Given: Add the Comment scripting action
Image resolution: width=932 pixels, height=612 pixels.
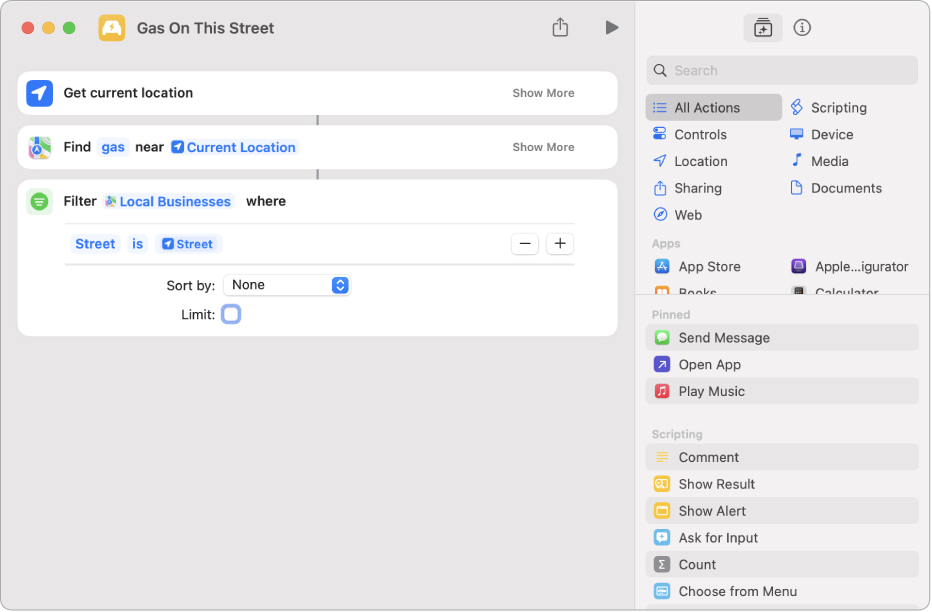Looking at the screenshot, I should coord(782,458).
